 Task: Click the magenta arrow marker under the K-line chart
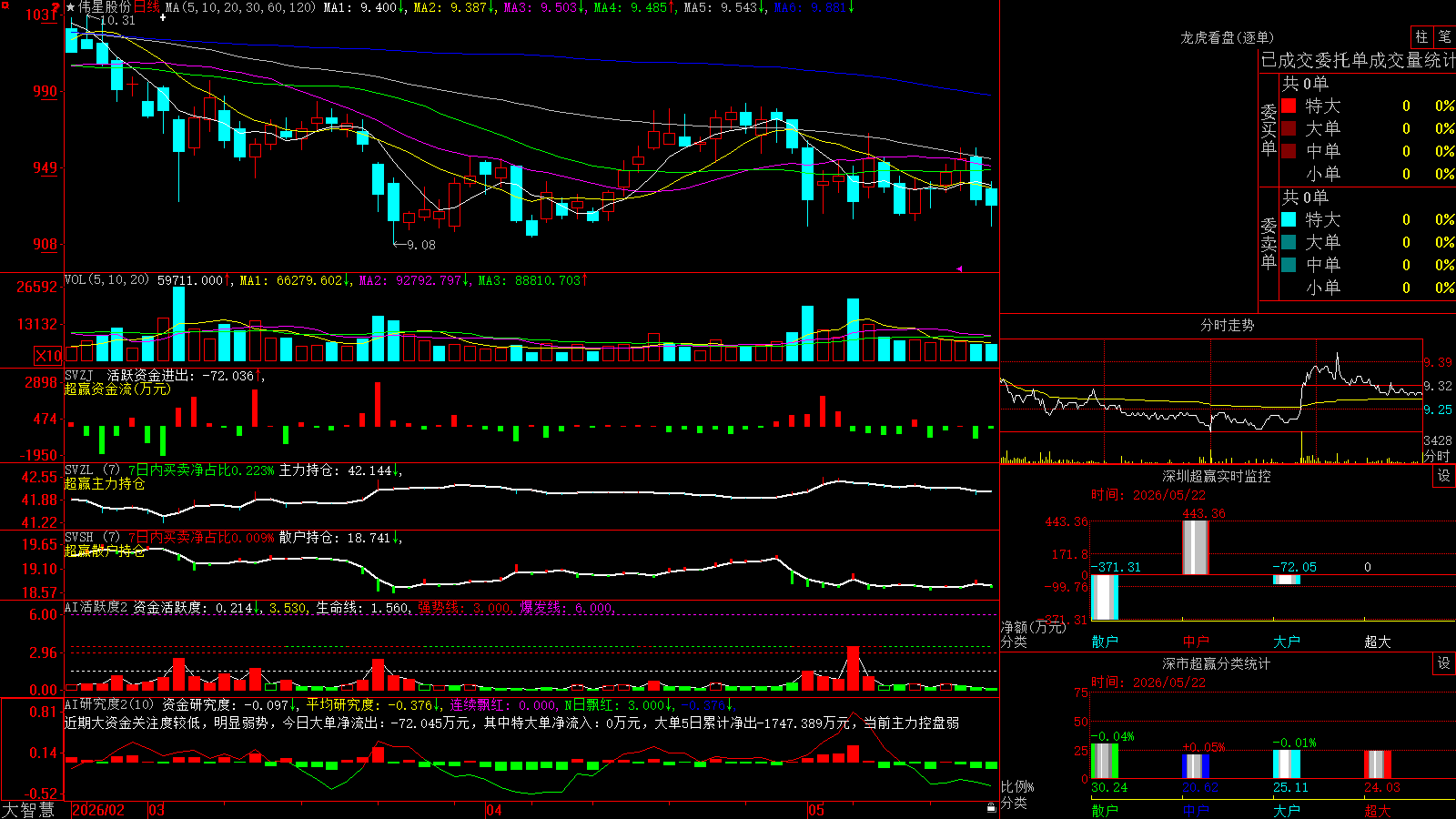click(x=959, y=268)
